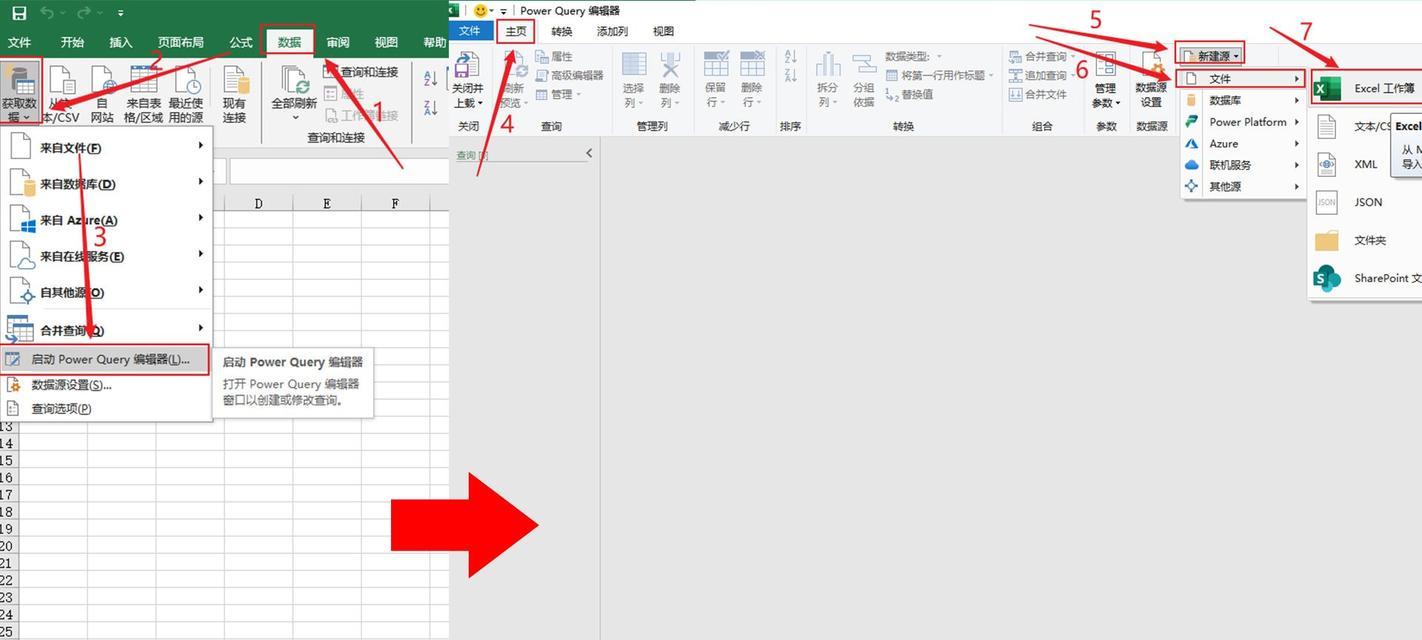The image size is (1422, 640).
Task: Choose JSON as the file source
Action: (1366, 202)
